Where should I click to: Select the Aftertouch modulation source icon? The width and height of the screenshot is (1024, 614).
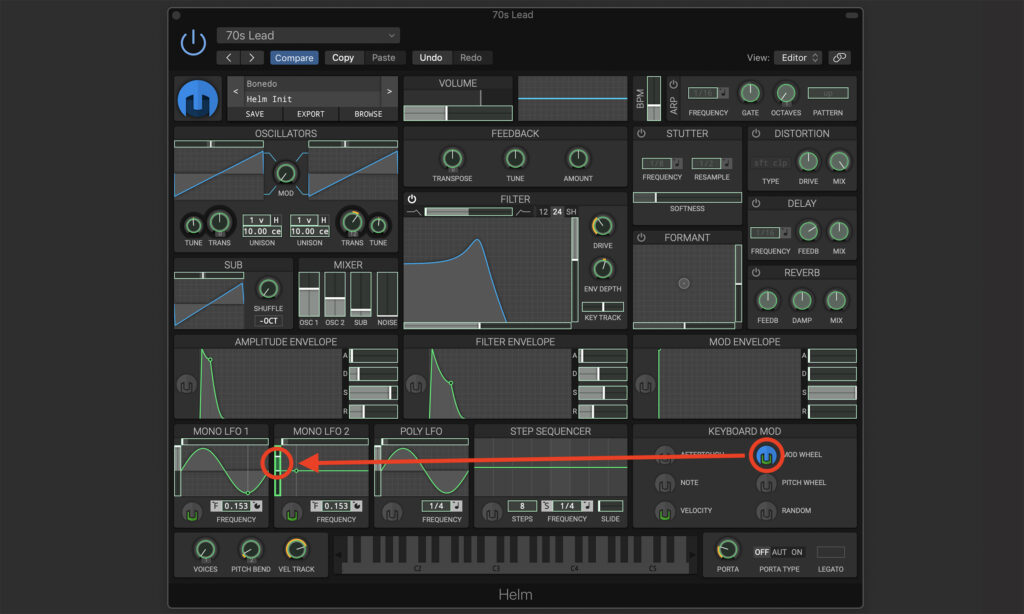665,455
